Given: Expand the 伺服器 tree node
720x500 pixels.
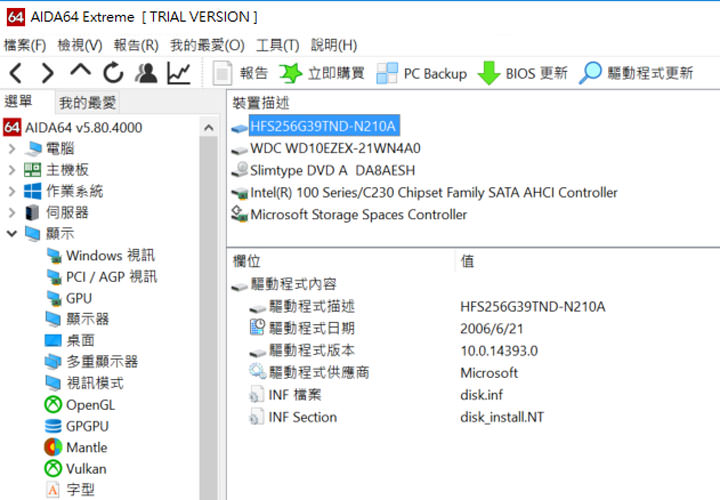Looking at the screenshot, I should click(12, 213).
